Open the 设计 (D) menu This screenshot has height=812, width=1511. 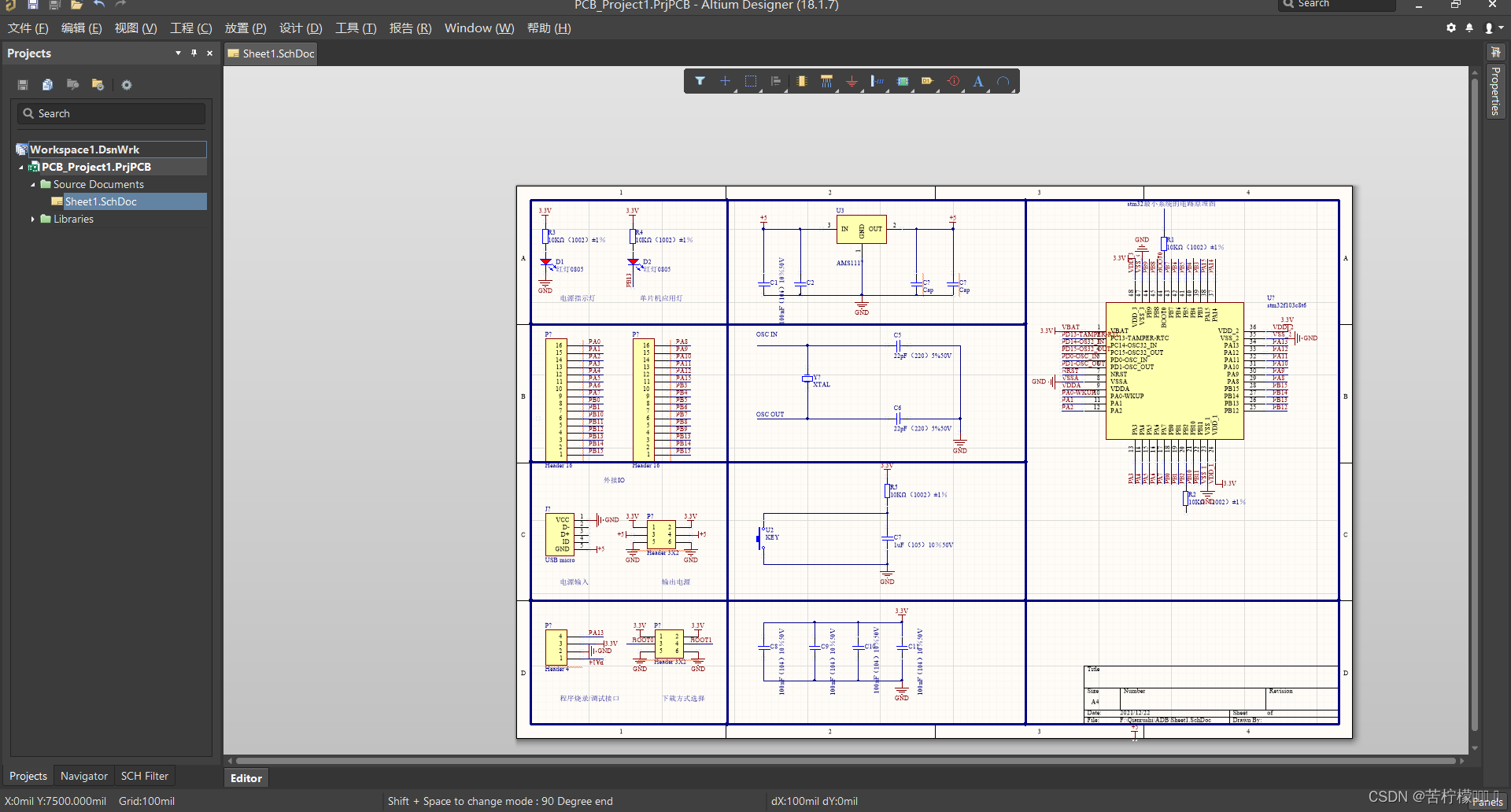pos(301,28)
